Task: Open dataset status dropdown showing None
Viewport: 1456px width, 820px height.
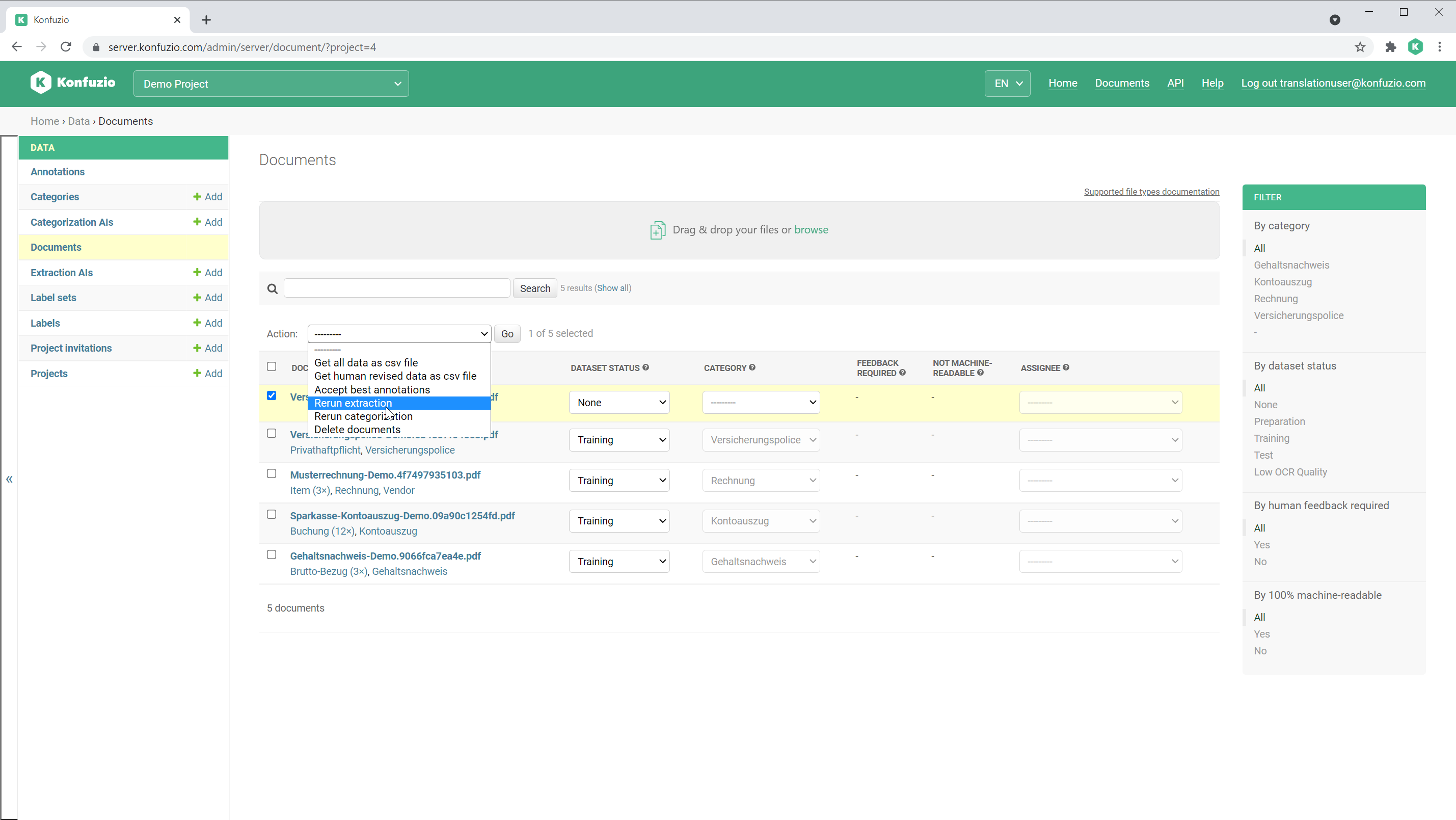Action: click(x=619, y=403)
